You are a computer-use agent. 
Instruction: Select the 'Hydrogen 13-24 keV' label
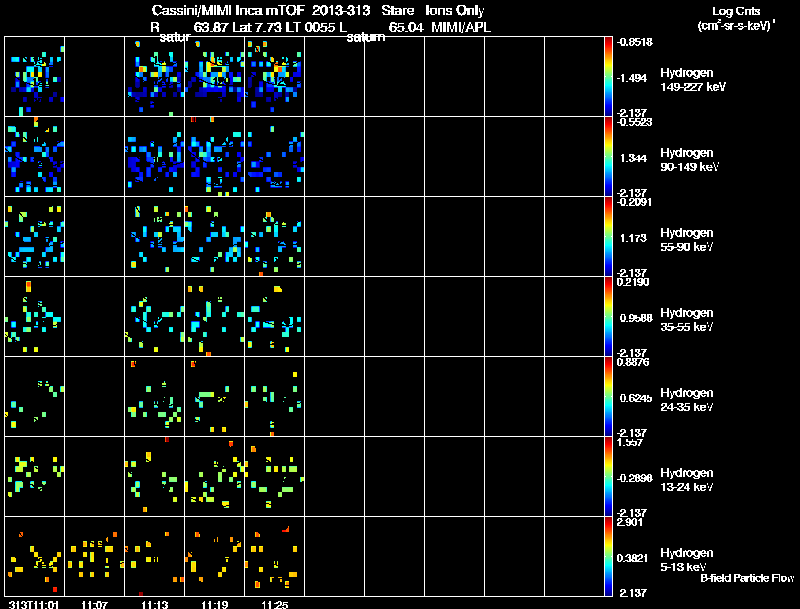(687, 480)
